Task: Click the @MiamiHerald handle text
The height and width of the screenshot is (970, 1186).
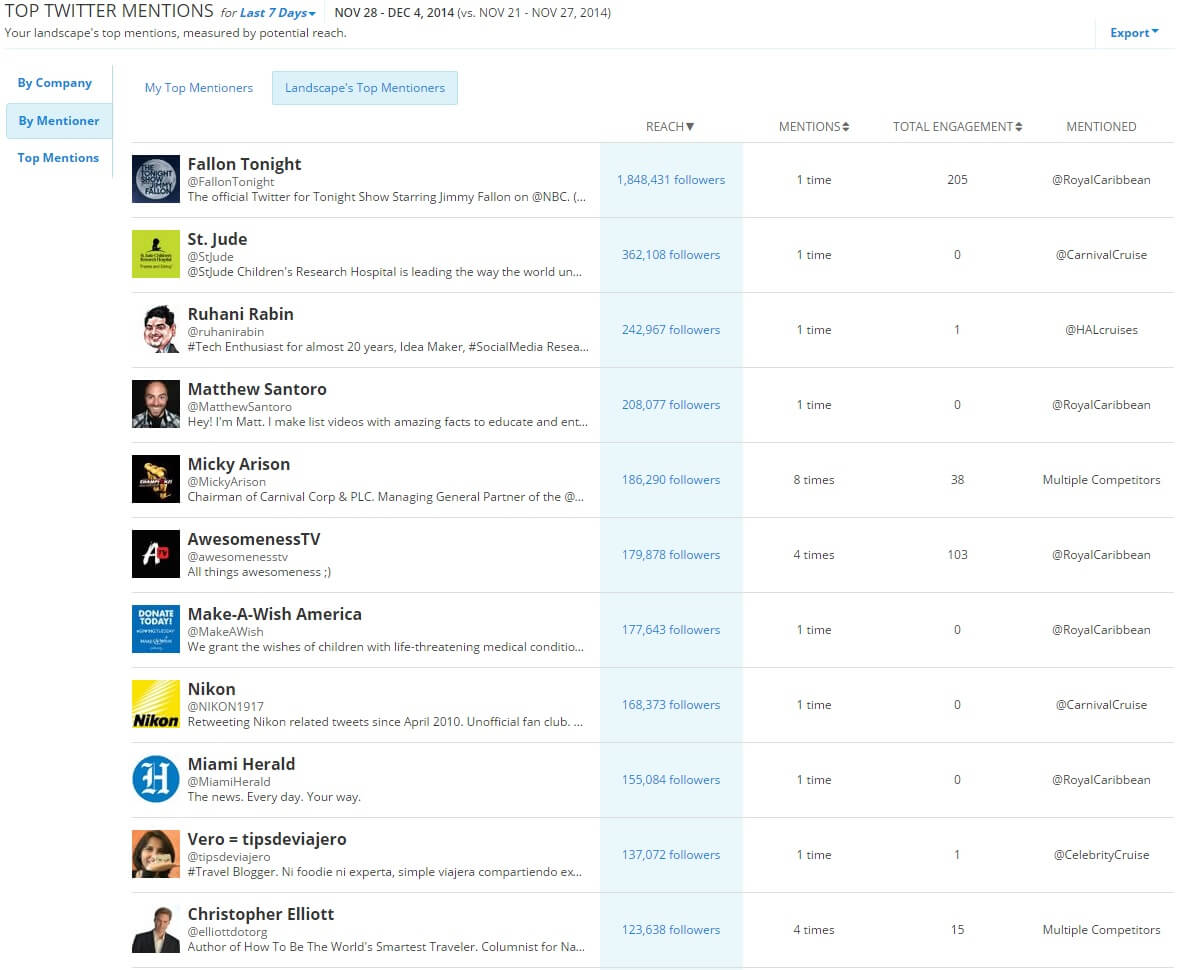Action: coord(229,781)
